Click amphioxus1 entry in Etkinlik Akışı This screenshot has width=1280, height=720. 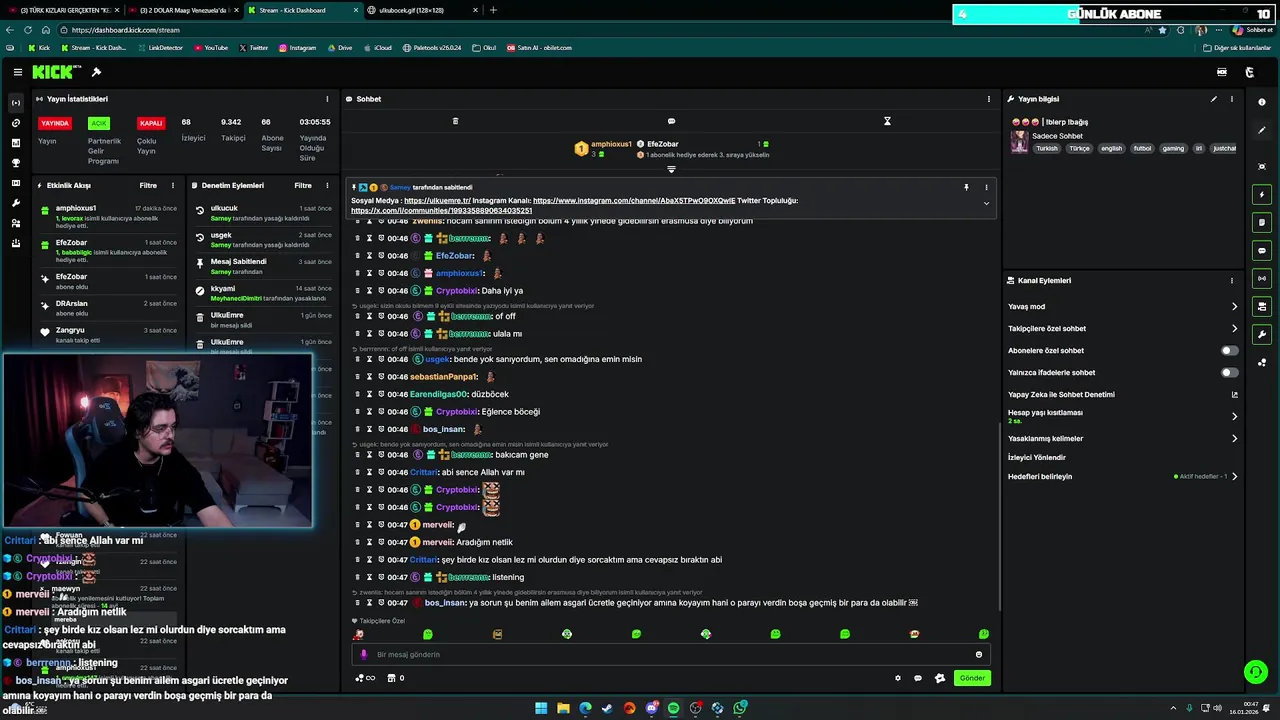coord(110,217)
